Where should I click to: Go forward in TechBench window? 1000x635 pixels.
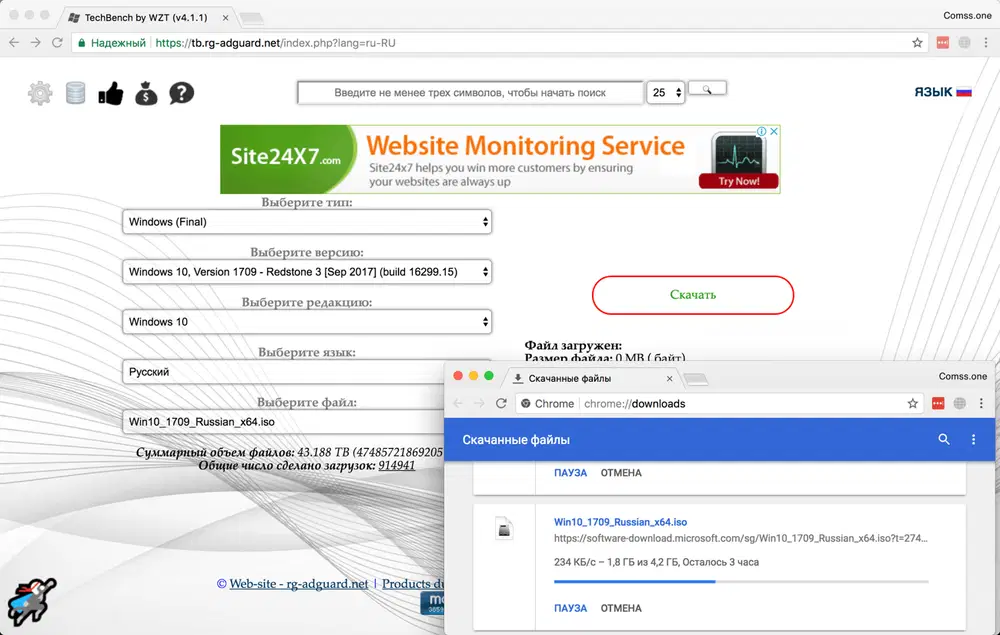(x=36, y=43)
